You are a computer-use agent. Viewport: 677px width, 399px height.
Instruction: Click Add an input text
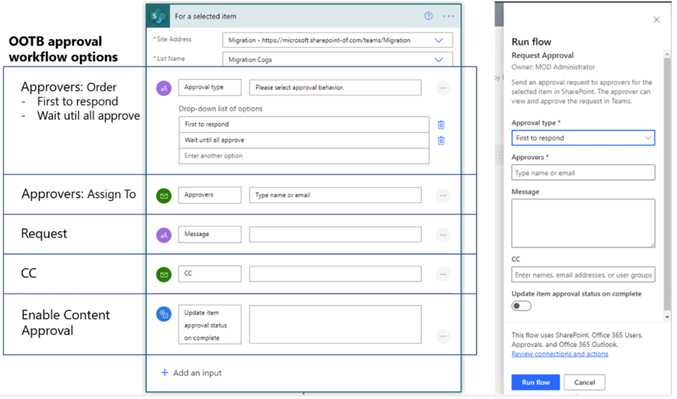tap(197, 373)
